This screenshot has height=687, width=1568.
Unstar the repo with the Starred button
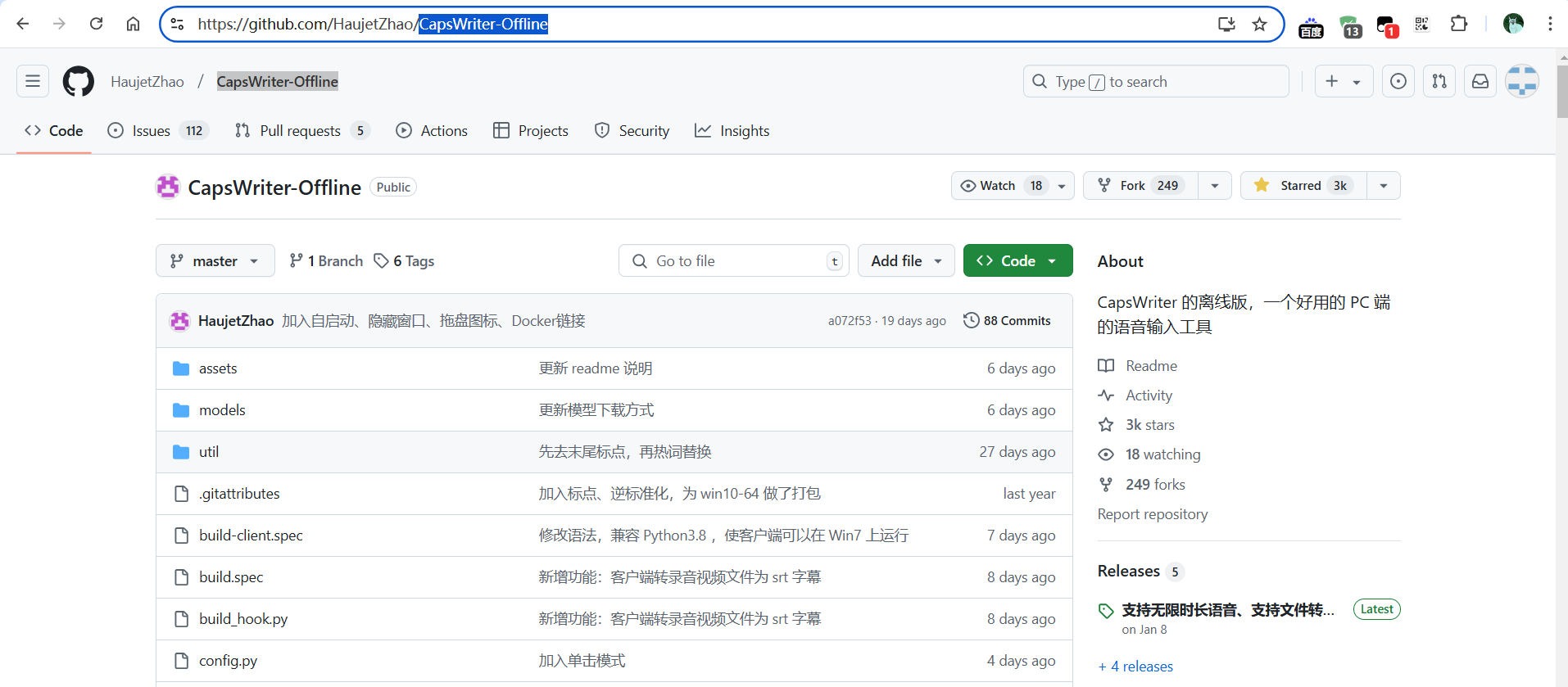(x=1303, y=186)
